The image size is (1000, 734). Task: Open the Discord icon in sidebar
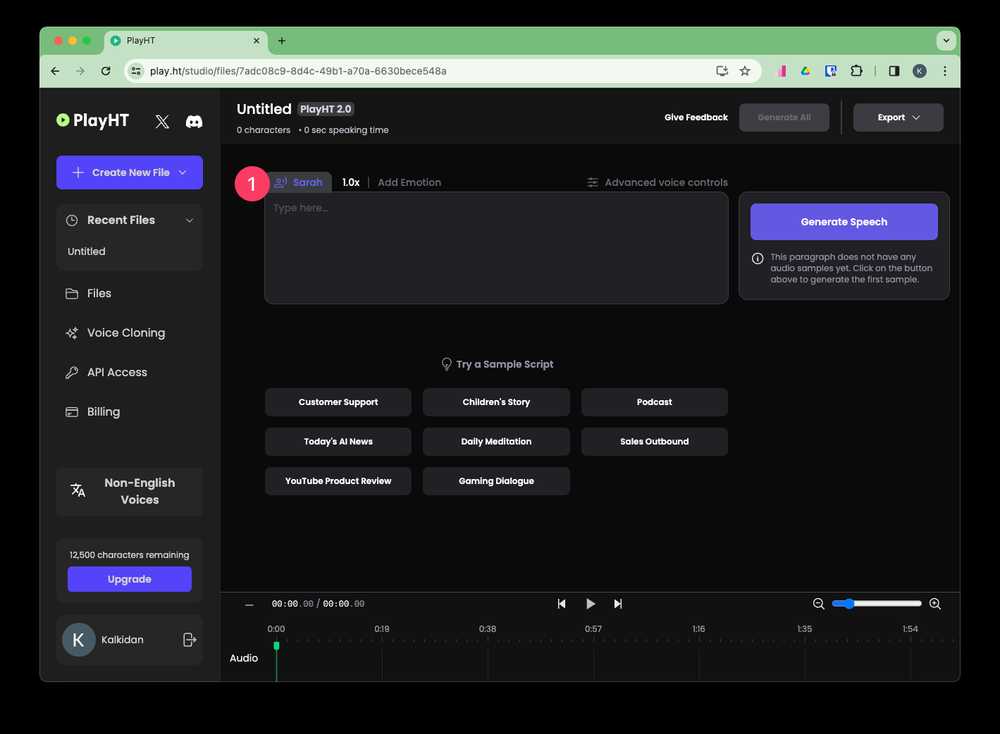(x=194, y=121)
